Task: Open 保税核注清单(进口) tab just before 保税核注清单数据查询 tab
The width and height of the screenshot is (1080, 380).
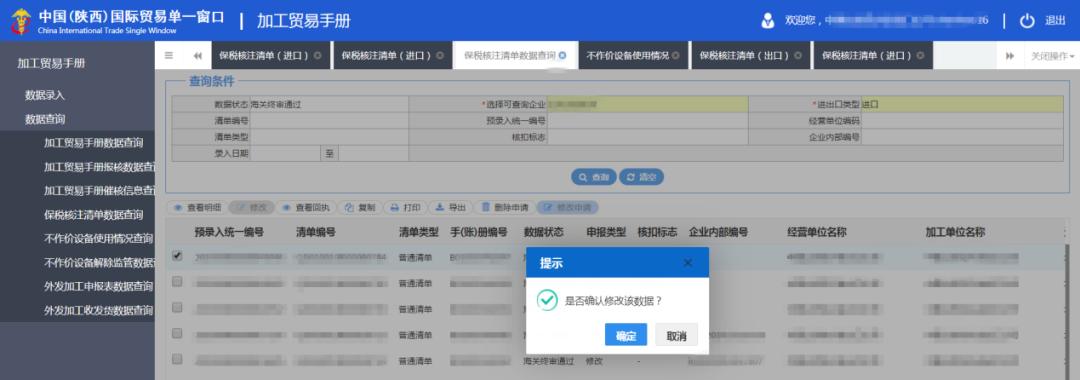Action: [x=387, y=56]
